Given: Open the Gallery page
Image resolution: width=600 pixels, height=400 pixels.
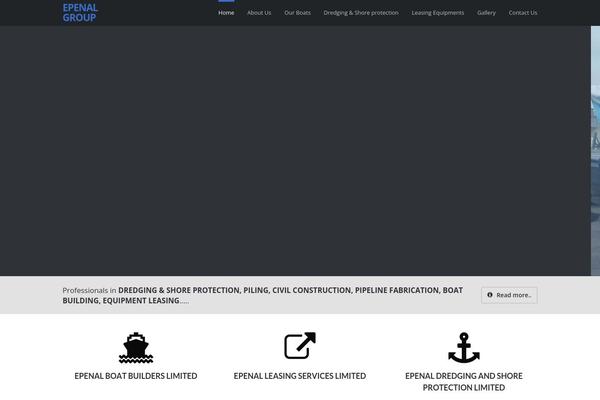Looking at the screenshot, I should pos(486,13).
